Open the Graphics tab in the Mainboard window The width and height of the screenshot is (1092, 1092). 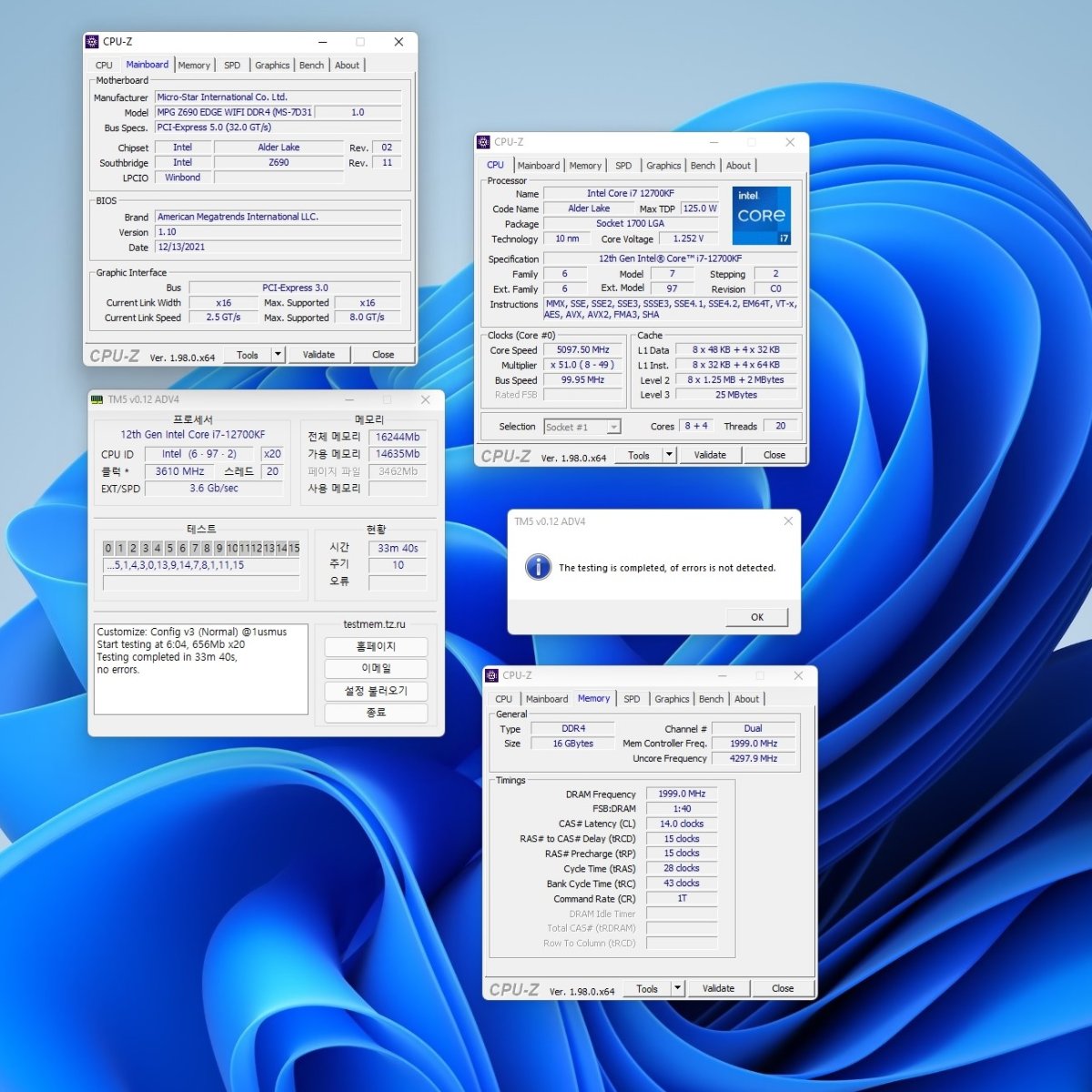pyautogui.click(x=272, y=66)
